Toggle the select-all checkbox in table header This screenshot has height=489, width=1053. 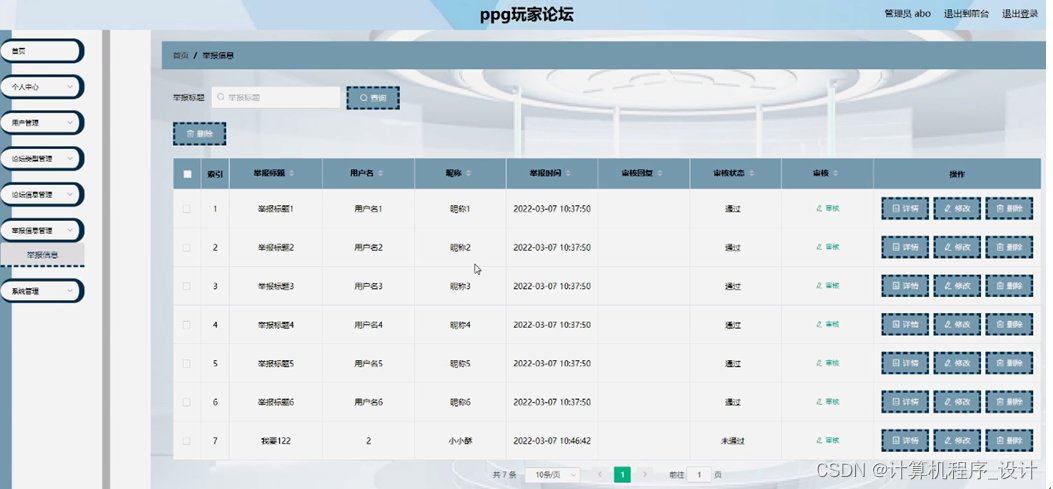187,174
